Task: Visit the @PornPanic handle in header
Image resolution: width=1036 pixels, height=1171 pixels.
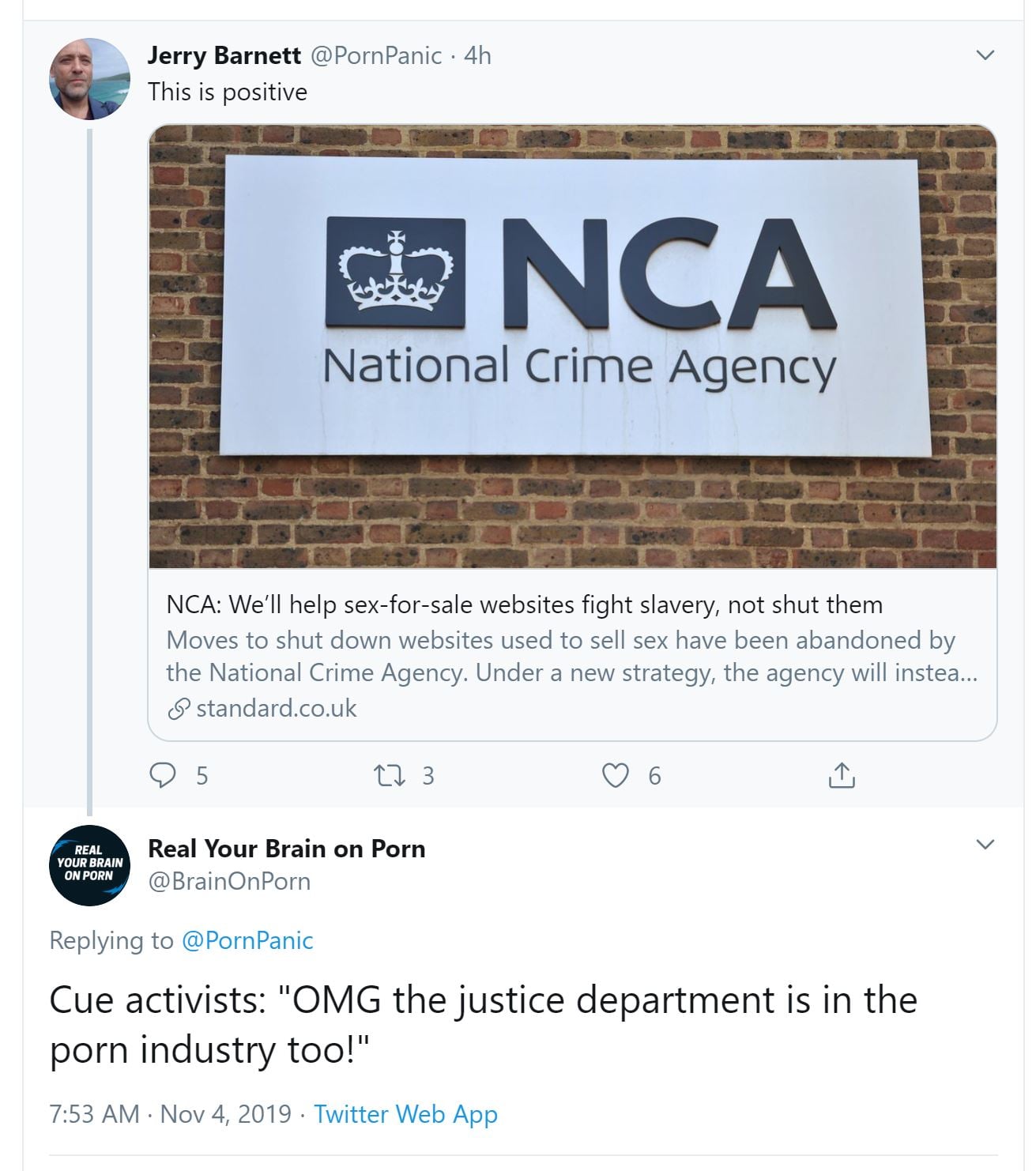Action: coord(375,55)
